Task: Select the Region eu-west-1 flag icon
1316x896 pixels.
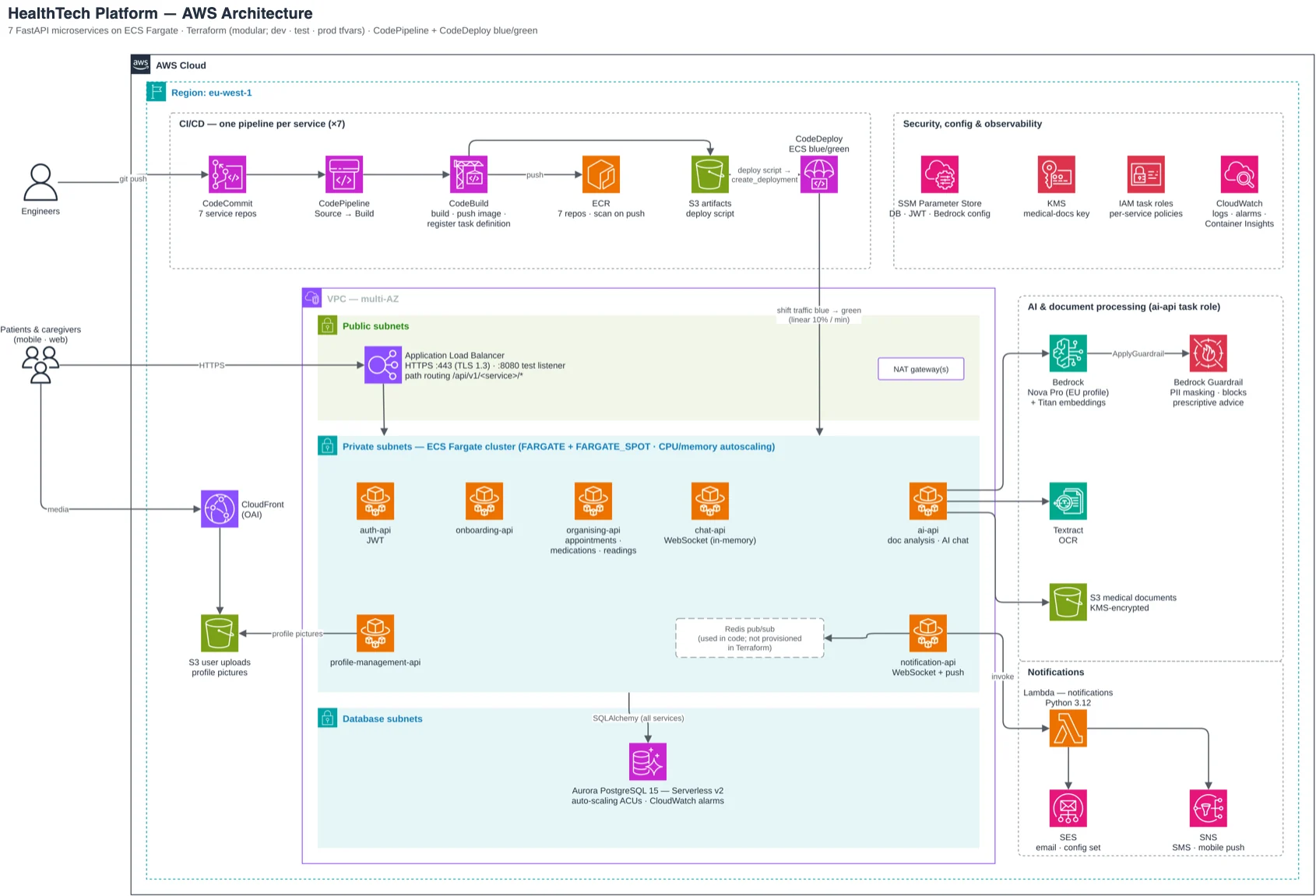Action: [x=157, y=92]
